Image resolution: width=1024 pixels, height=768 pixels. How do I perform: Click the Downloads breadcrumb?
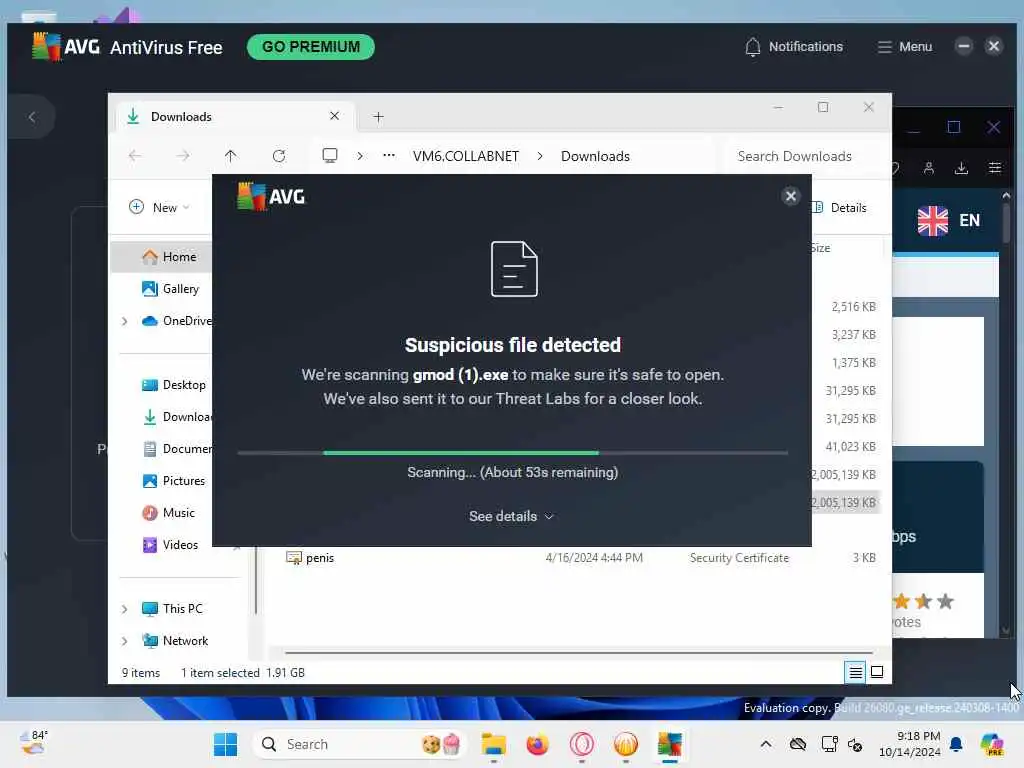tap(595, 156)
